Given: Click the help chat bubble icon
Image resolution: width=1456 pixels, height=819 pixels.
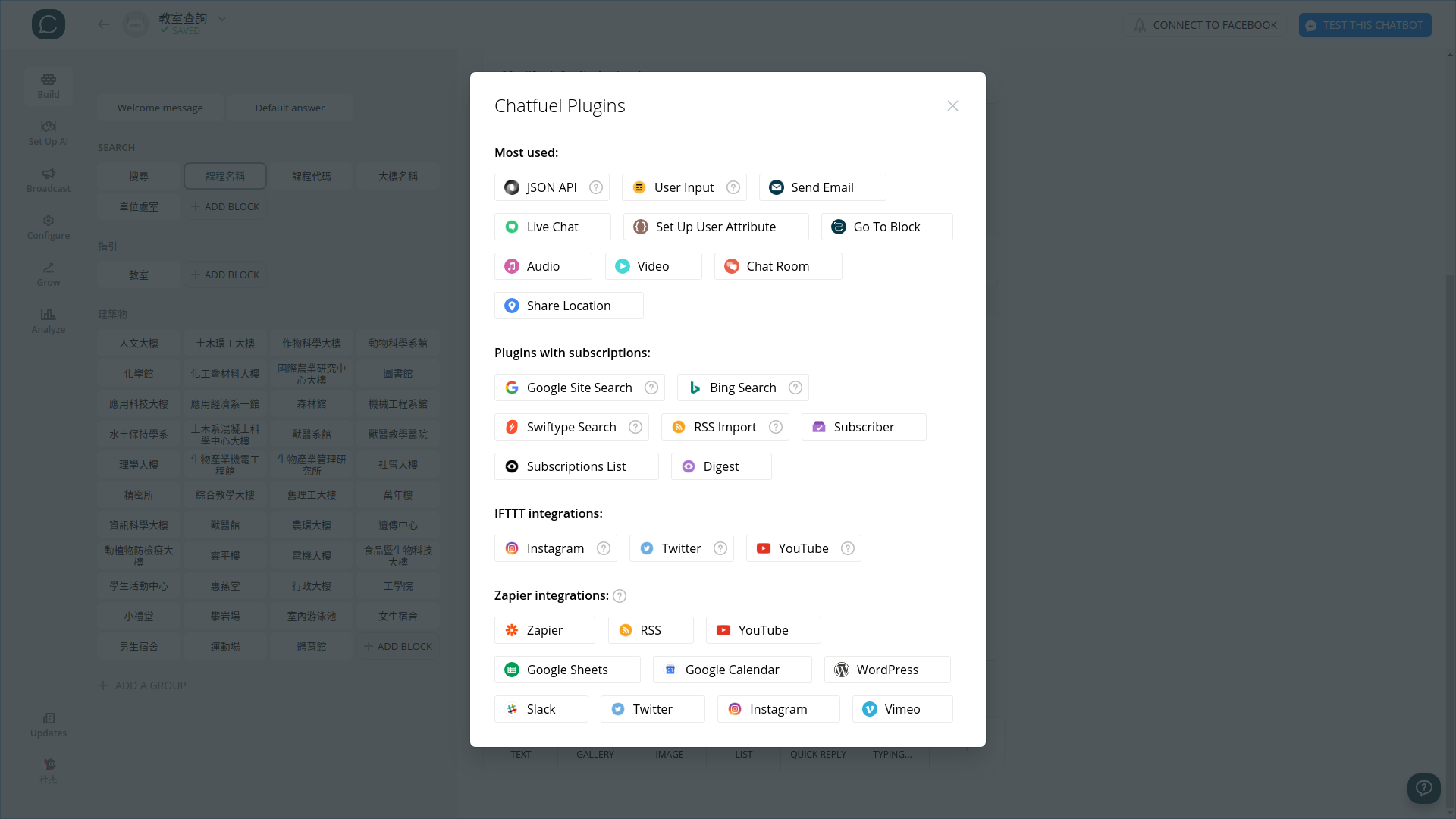Looking at the screenshot, I should pyautogui.click(x=1423, y=788).
